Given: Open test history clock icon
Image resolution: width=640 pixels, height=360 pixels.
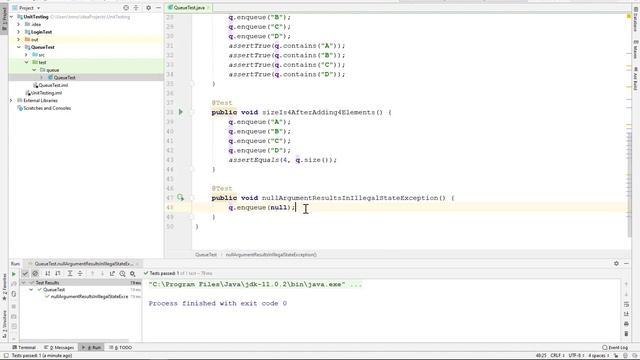Looking at the screenshot, I should 122,273.
